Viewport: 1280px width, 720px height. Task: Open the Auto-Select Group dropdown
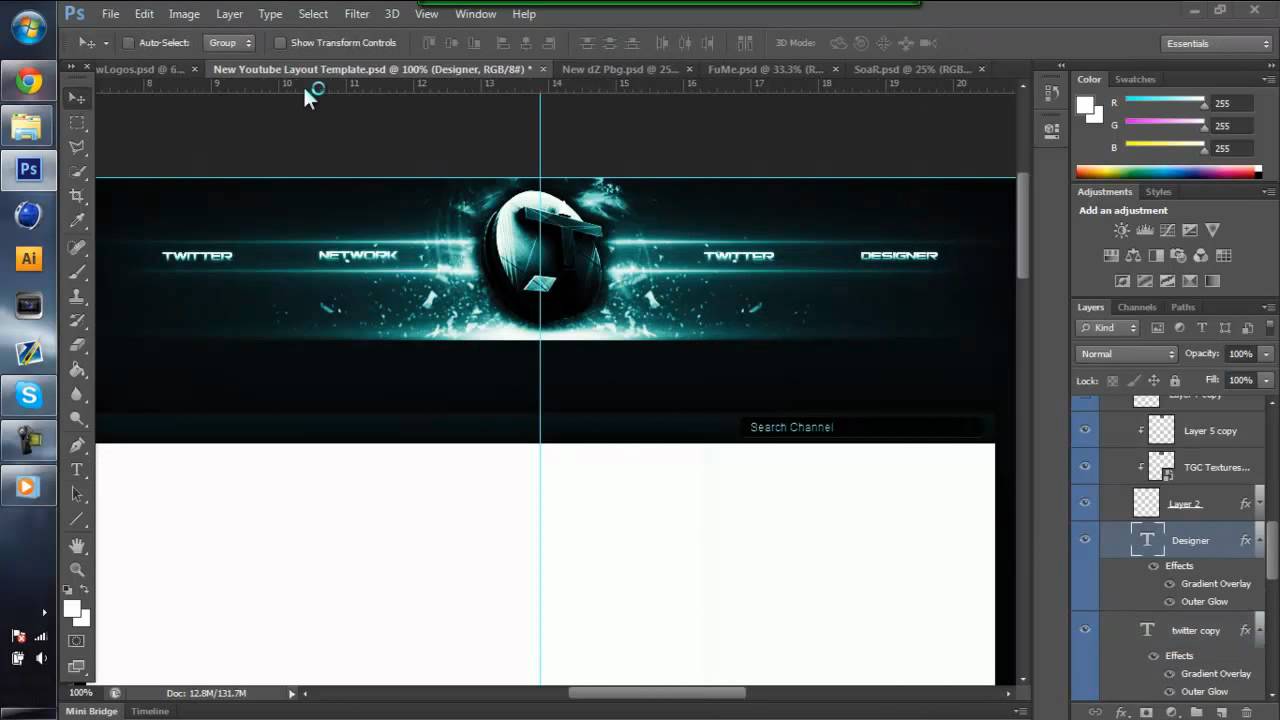(x=230, y=43)
